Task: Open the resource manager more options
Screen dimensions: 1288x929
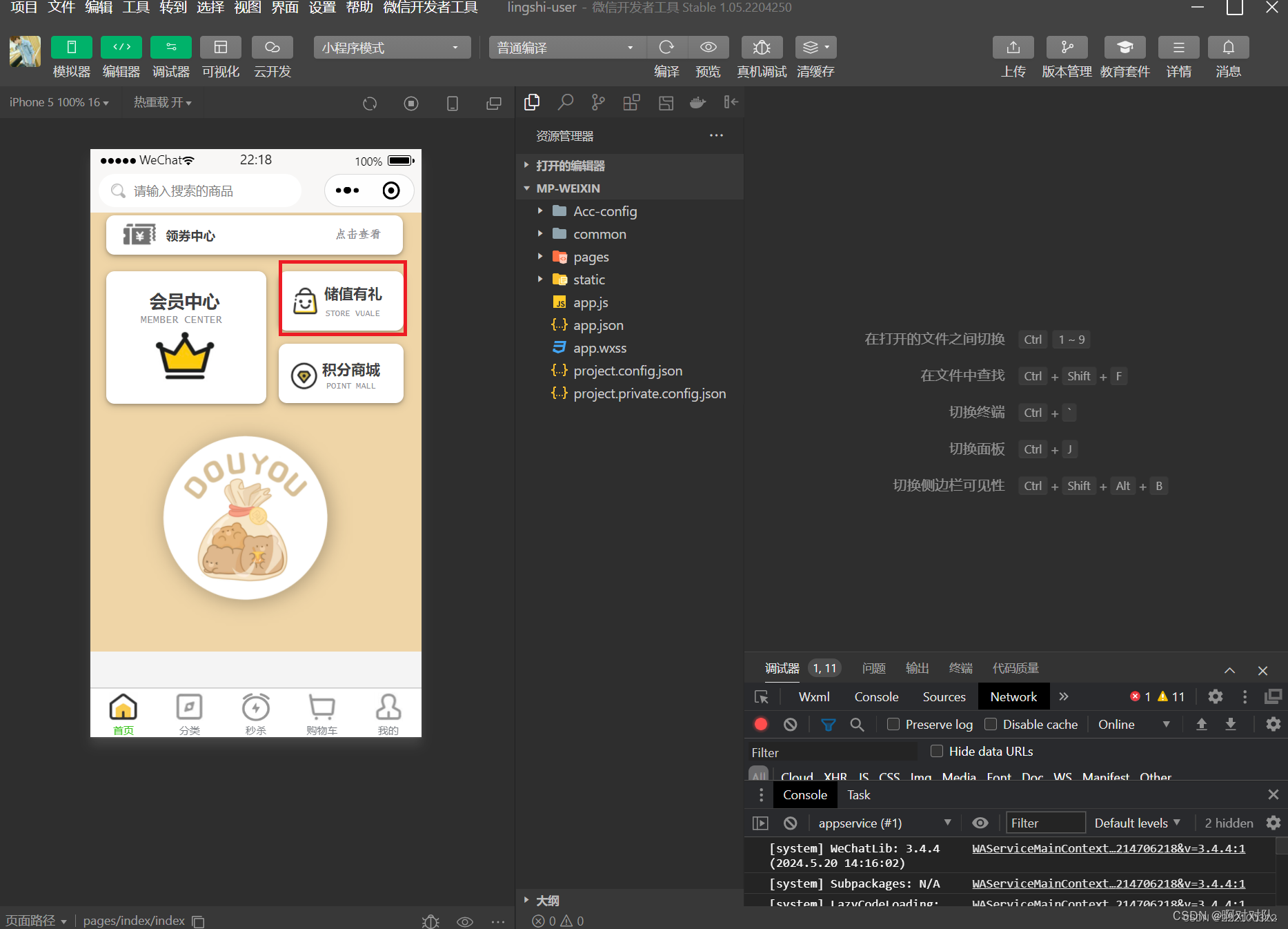Action: coord(717,135)
